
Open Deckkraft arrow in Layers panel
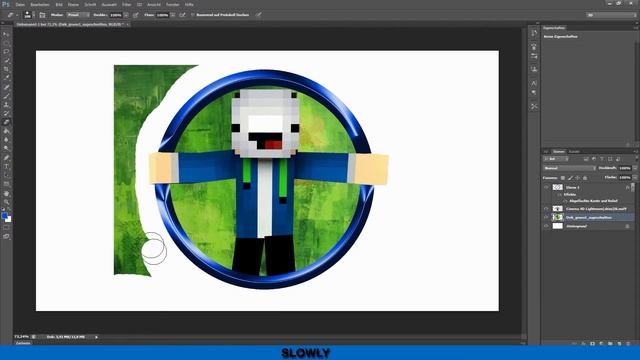click(x=635, y=168)
